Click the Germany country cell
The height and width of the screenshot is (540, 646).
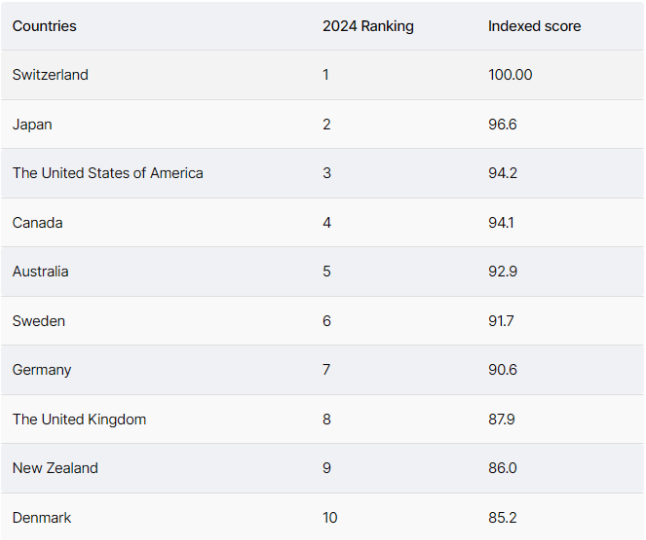click(42, 370)
